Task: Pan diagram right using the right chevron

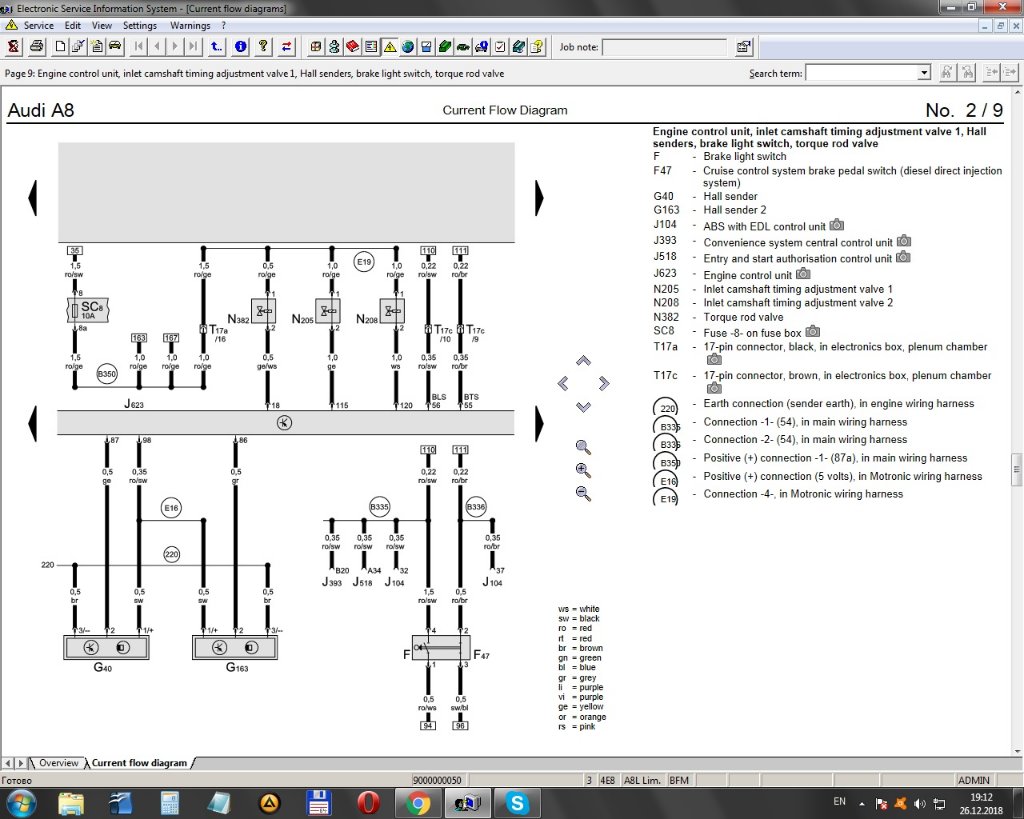Action: click(604, 383)
